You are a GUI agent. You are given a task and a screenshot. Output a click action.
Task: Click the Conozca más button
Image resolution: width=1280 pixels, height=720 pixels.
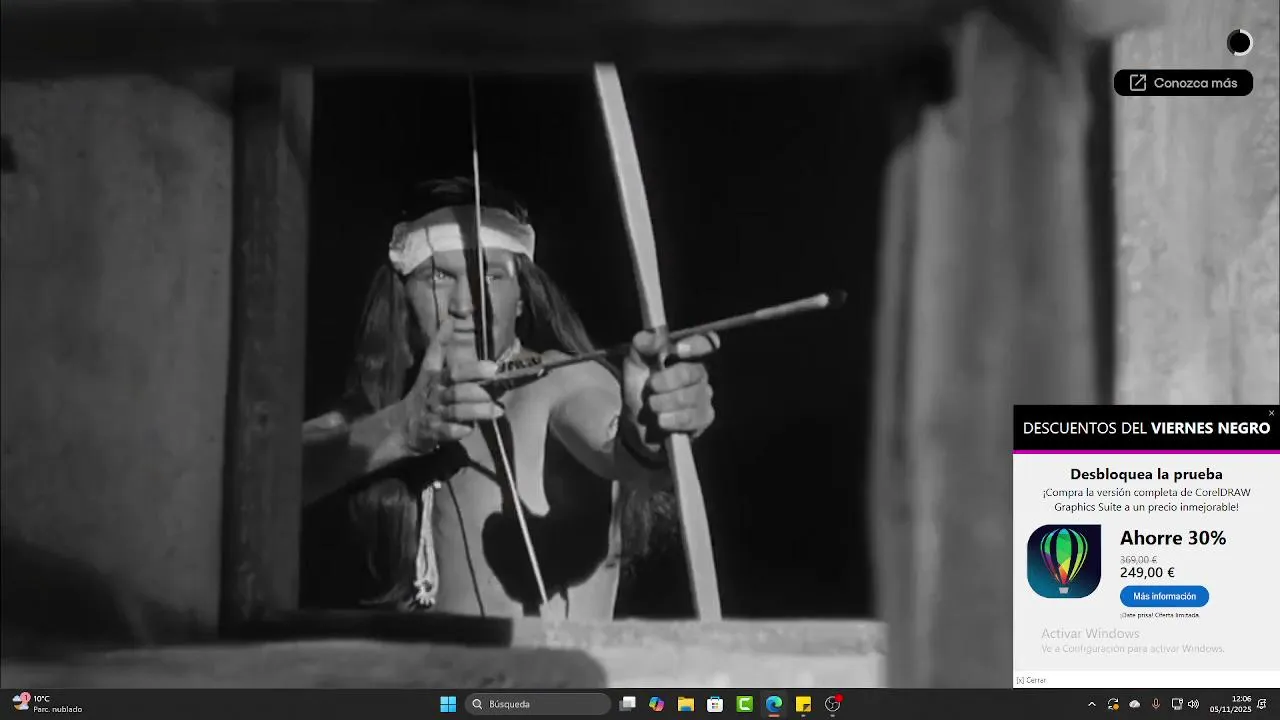(x=1183, y=83)
